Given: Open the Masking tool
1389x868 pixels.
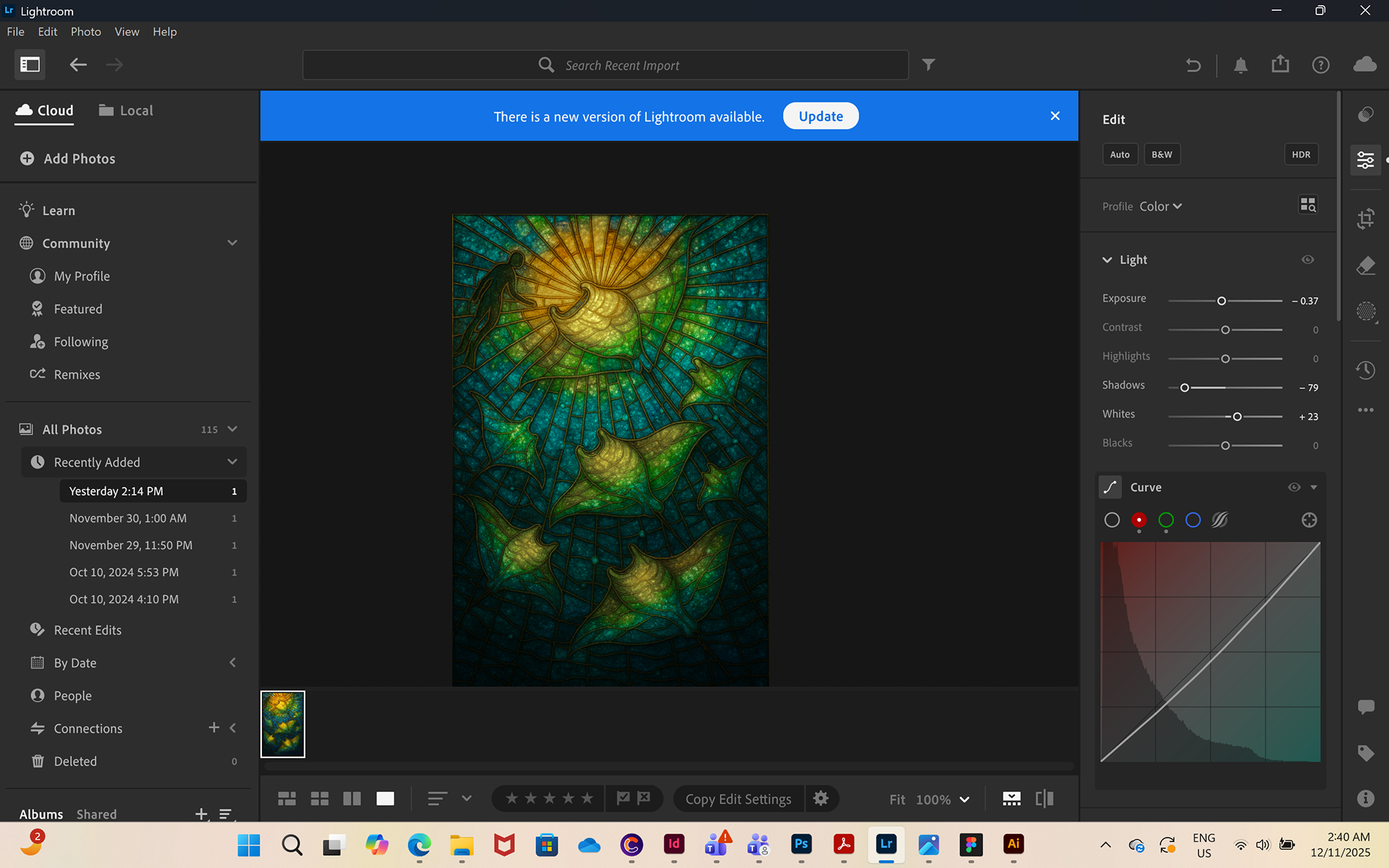Looking at the screenshot, I should pos(1365,312).
